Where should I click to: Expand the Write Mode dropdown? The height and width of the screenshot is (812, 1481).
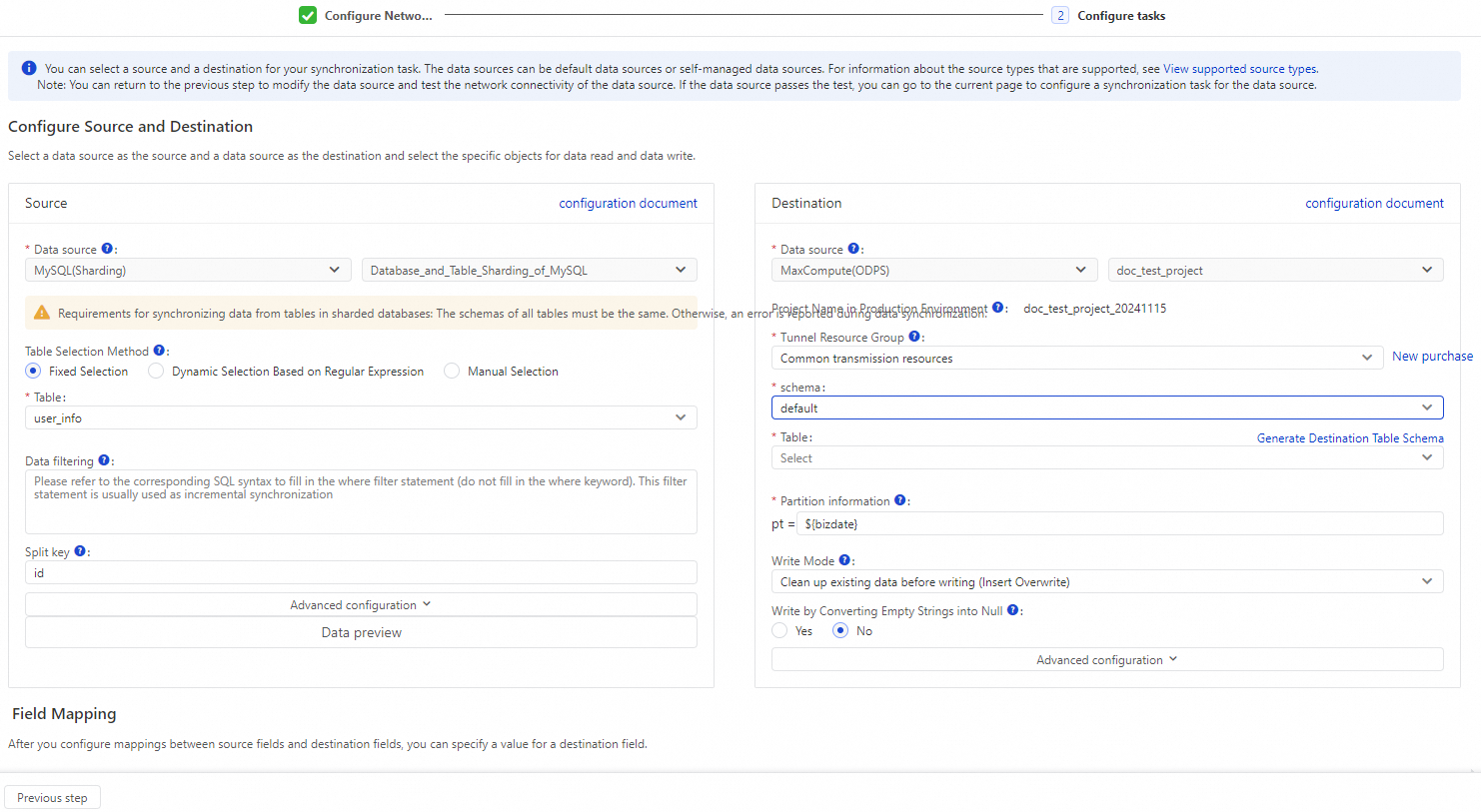(1106, 581)
